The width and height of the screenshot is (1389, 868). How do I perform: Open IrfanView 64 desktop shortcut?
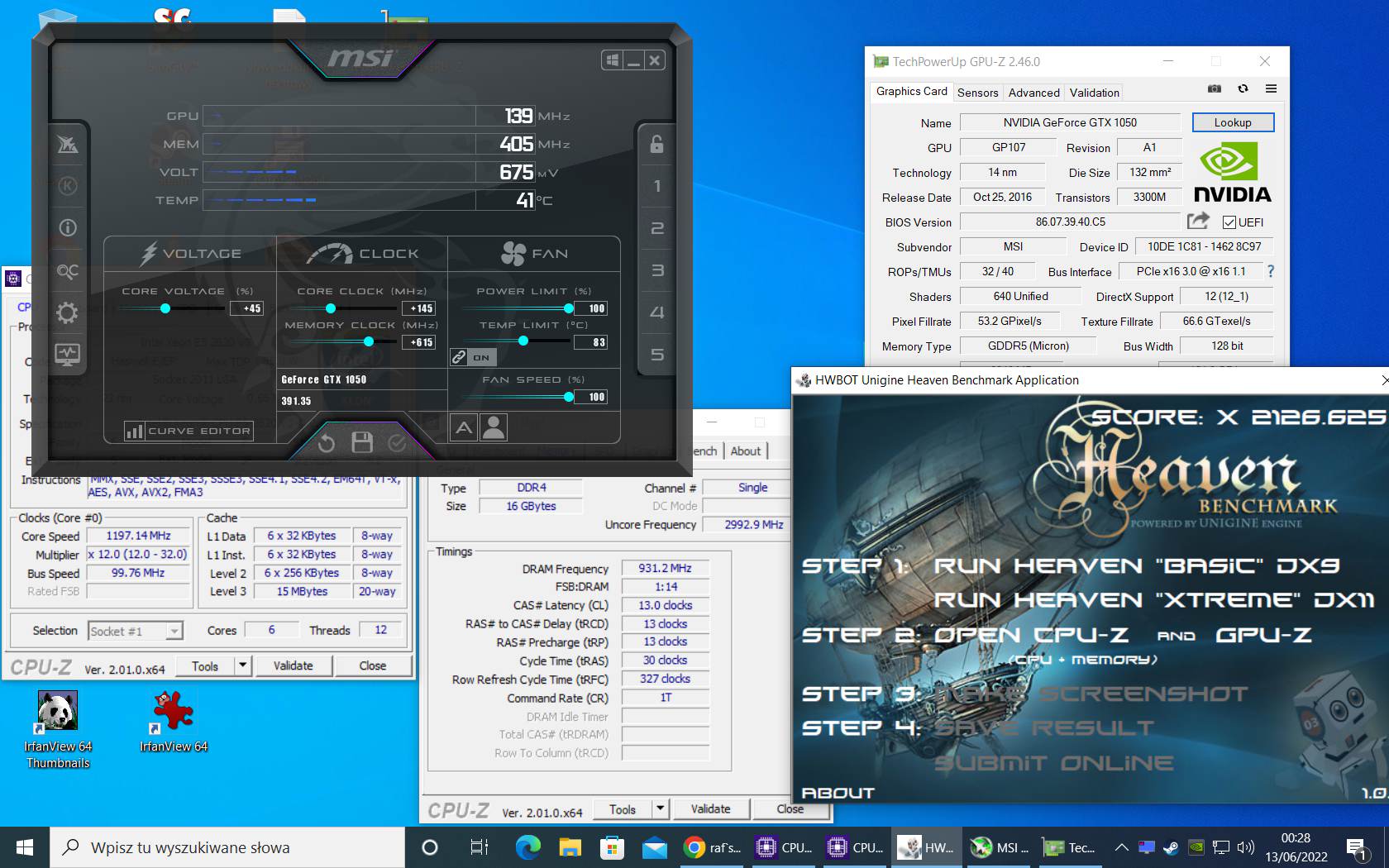(x=173, y=722)
